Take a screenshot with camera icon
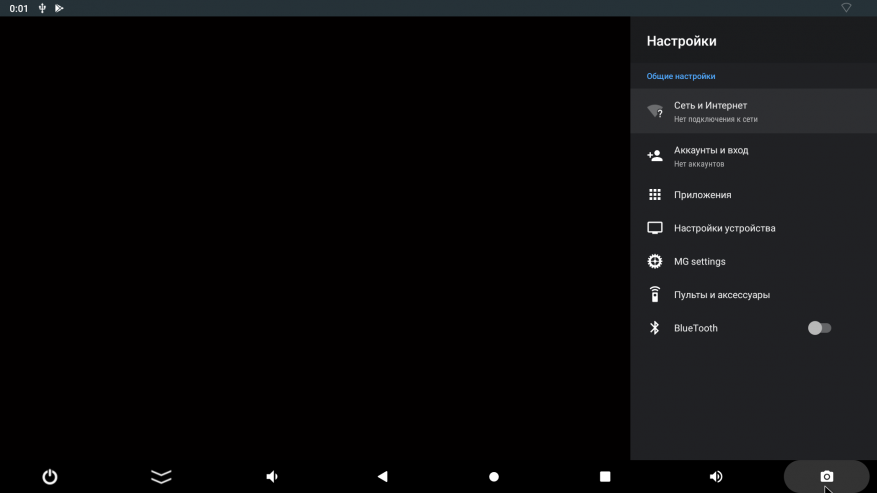This screenshot has width=877, height=493. click(826, 477)
